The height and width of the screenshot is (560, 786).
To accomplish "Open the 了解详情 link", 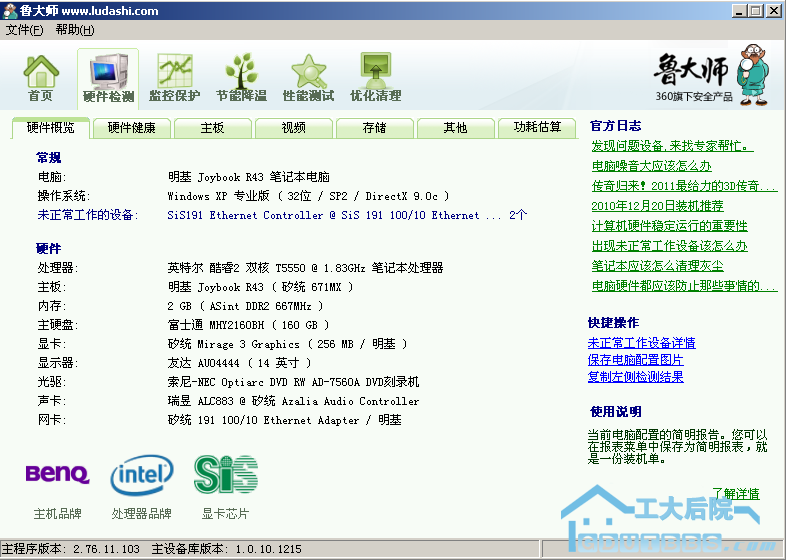I will click(735, 494).
